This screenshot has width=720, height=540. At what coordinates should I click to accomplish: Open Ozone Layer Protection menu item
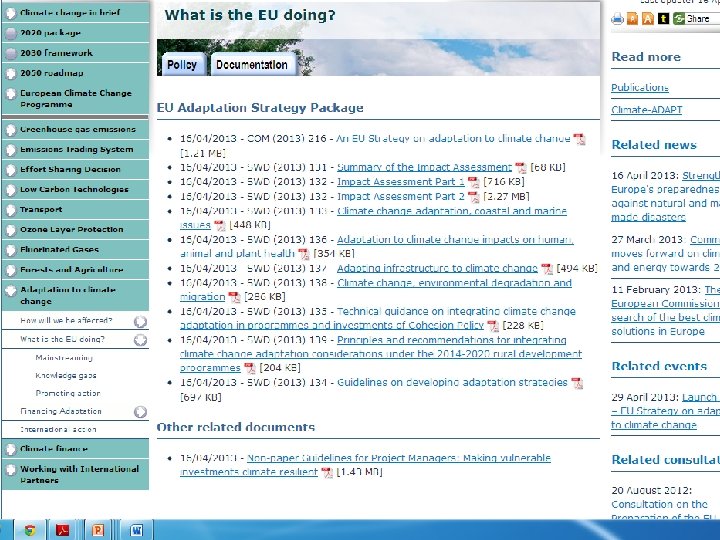[x=75, y=229]
